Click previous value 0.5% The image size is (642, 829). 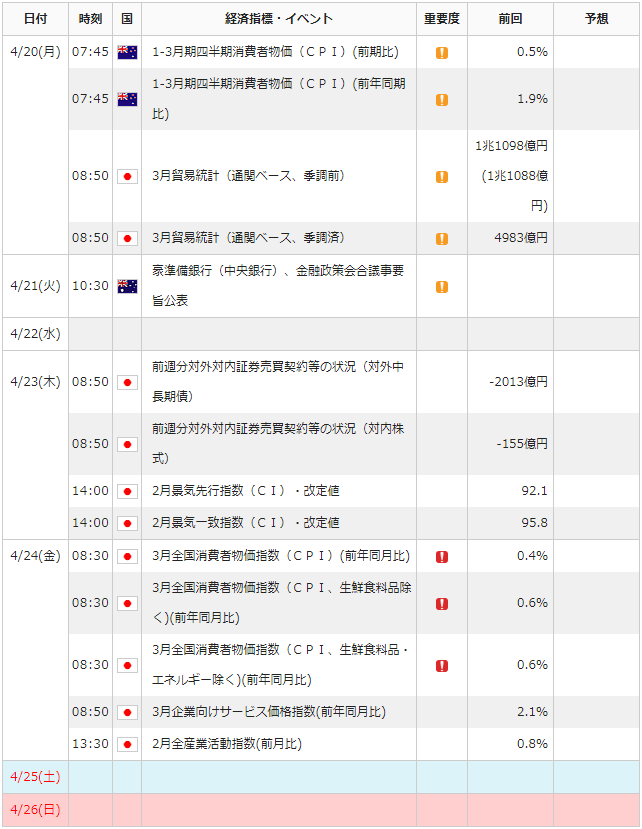coord(532,52)
